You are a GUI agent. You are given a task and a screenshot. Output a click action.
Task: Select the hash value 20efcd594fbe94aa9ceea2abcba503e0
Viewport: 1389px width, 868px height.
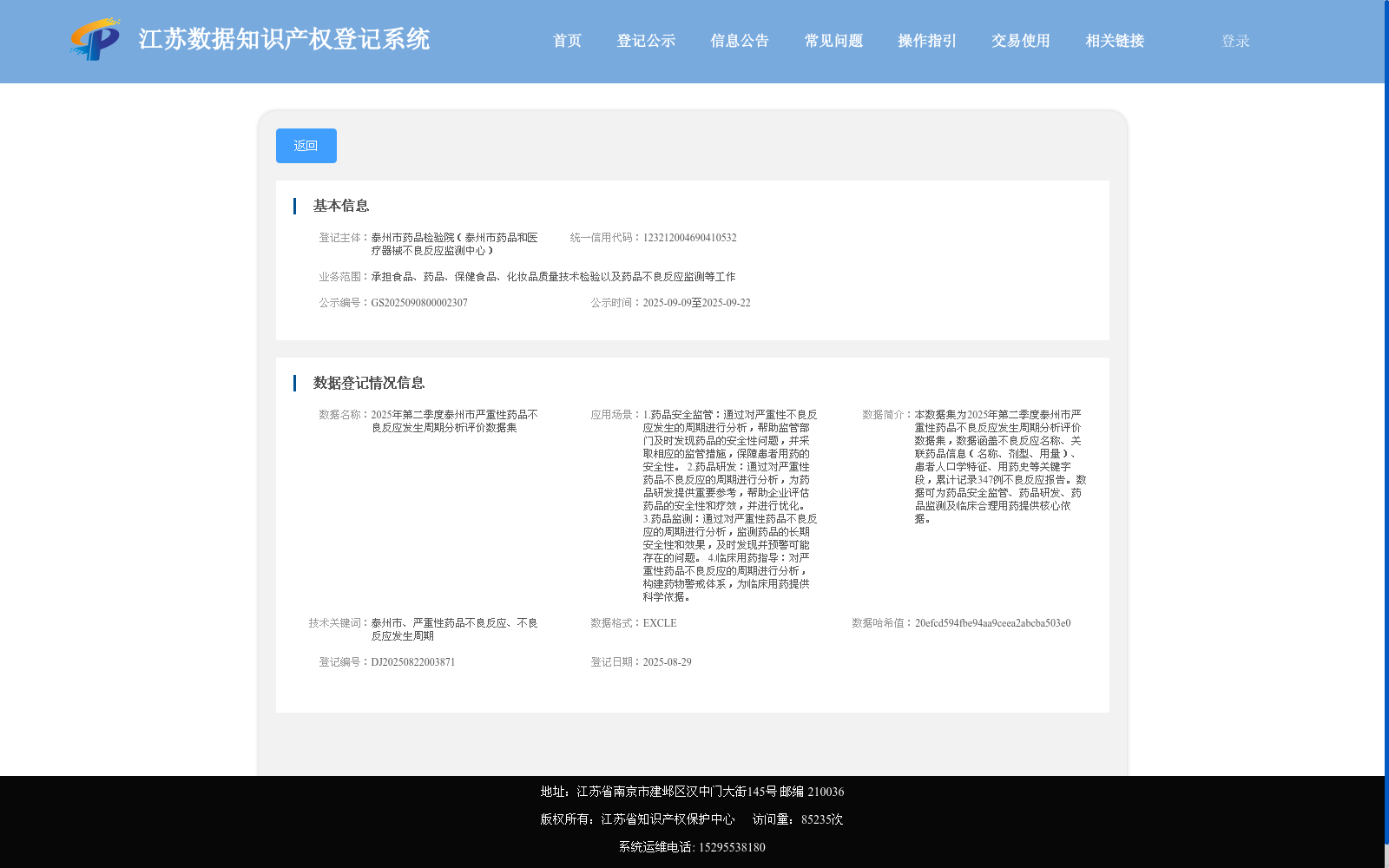pos(992,623)
